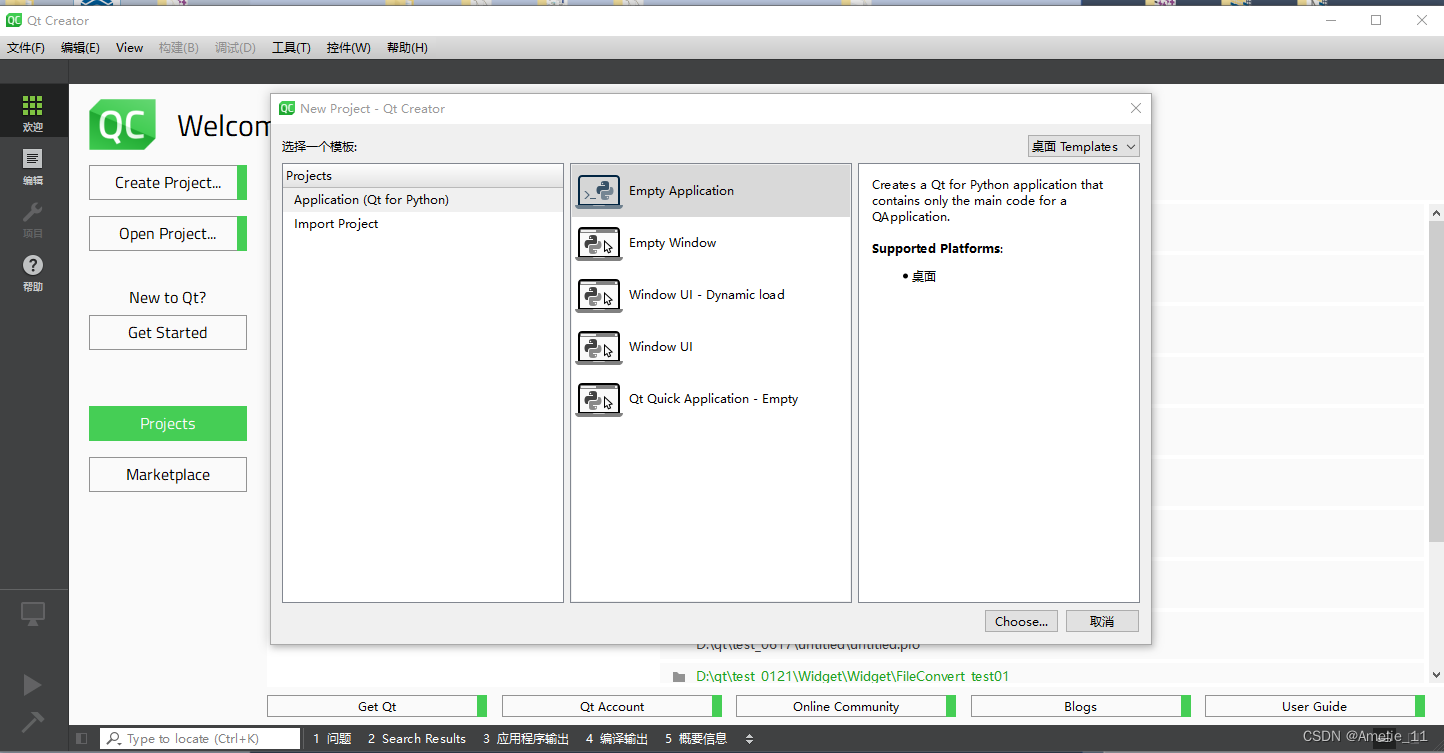This screenshot has height=753, width=1444.
Task: Maximize the Qt Creator window
Action: 1376,20
